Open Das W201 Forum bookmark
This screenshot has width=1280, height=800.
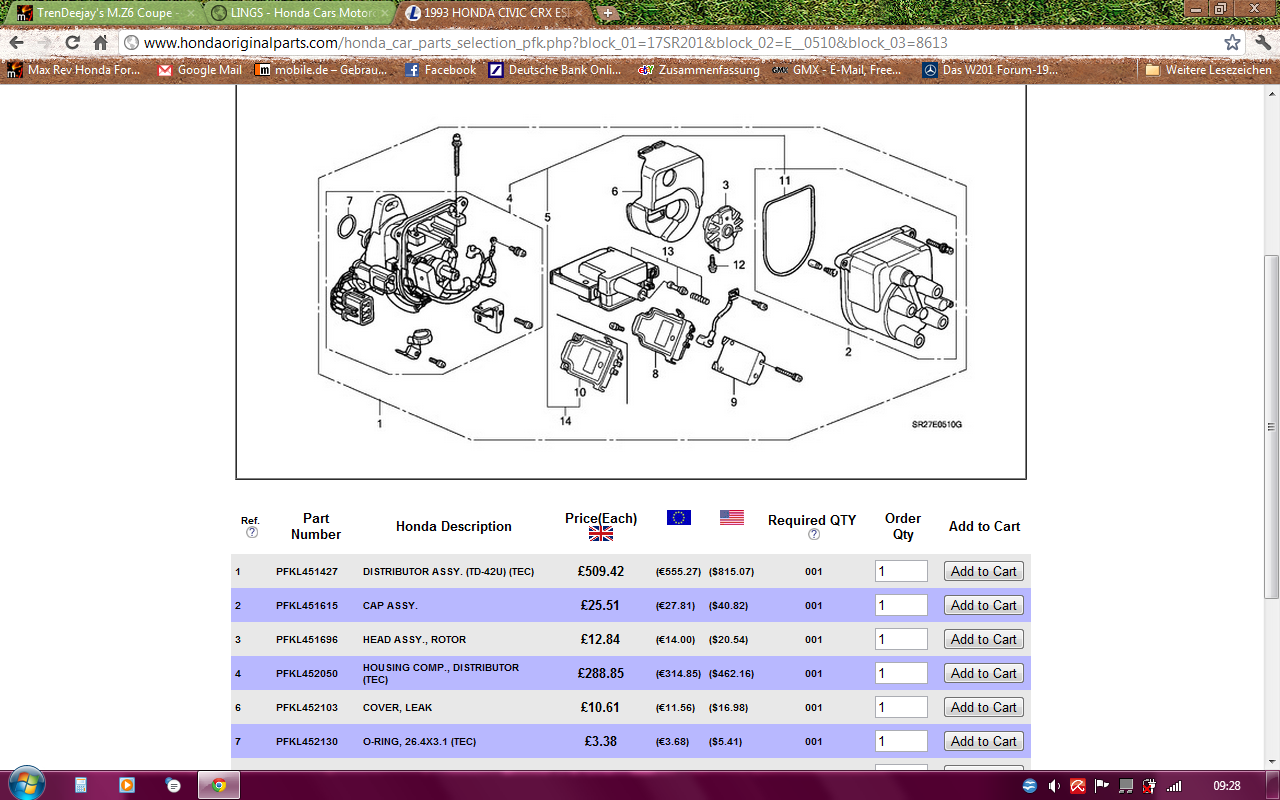pyautogui.click(x=990, y=70)
